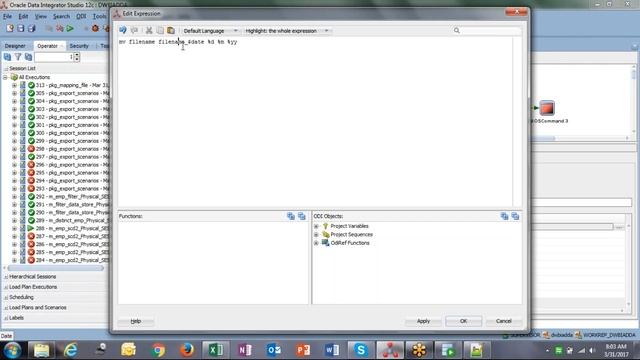Viewport: 640px width, 360px height.
Task: Click OK to confirm the expression
Action: pyautogui.click(x=463, y=321)
